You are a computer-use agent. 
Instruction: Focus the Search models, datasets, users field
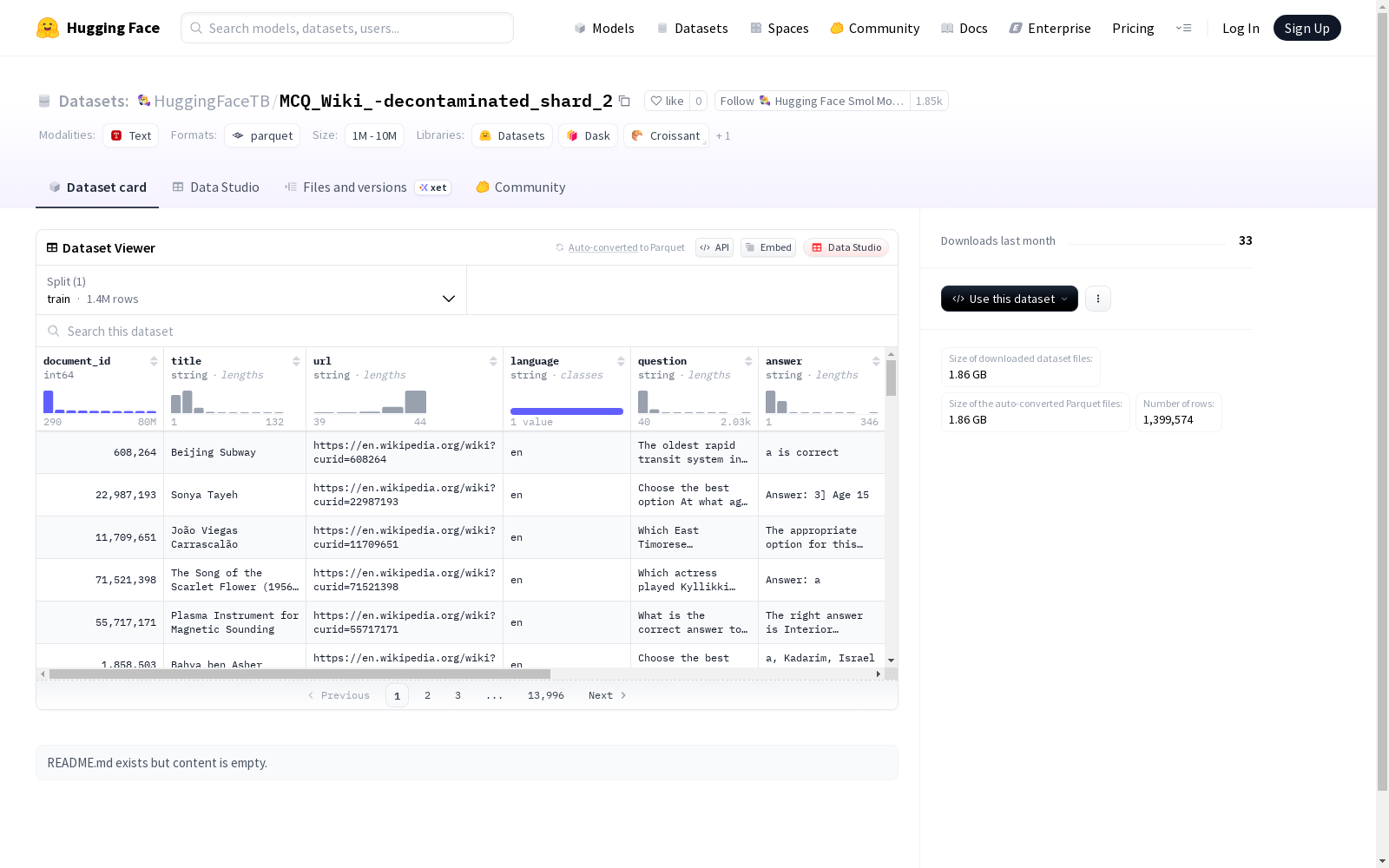(x=347, y=28)
